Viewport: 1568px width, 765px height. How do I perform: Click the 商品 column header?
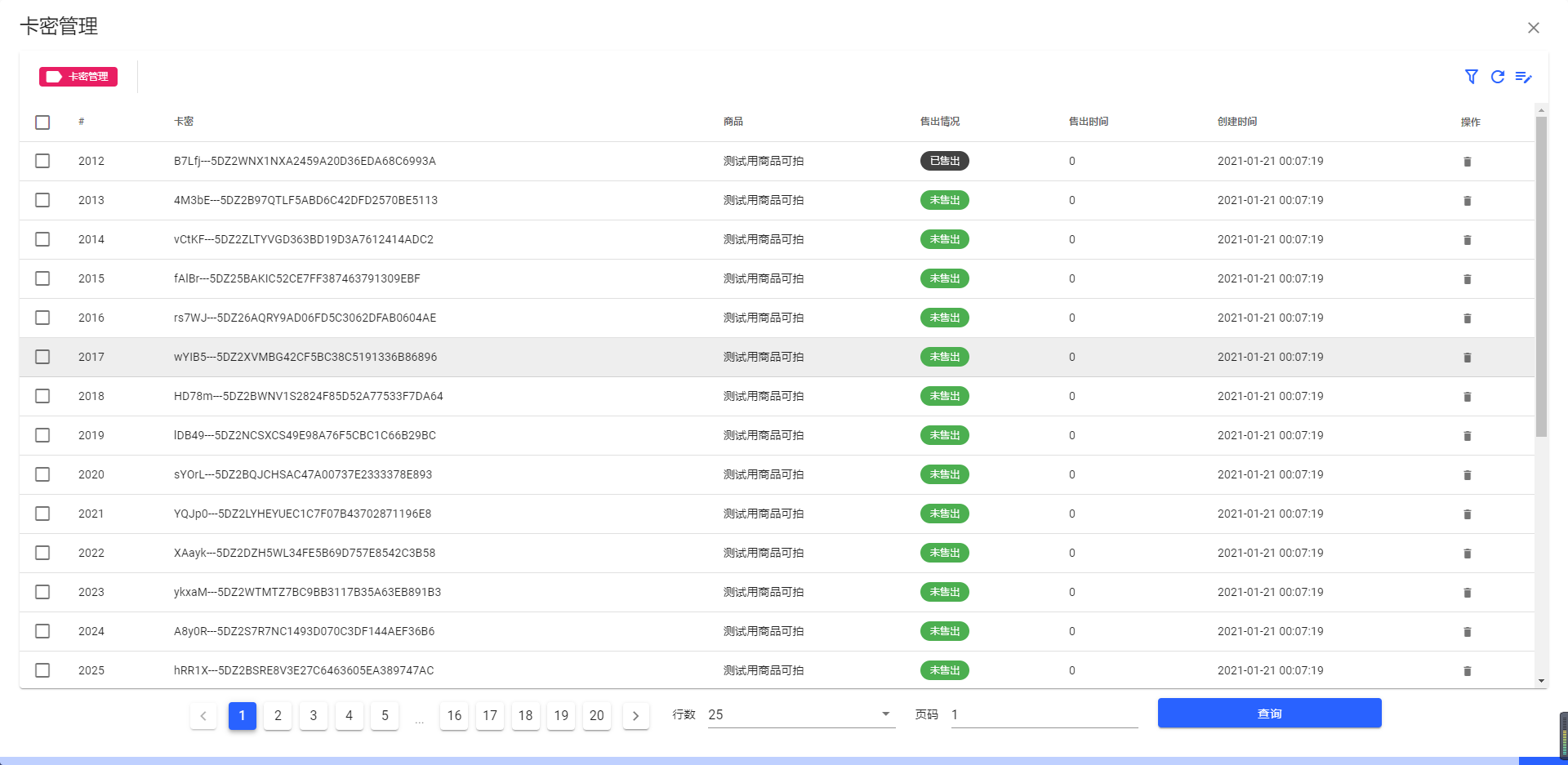733,122
